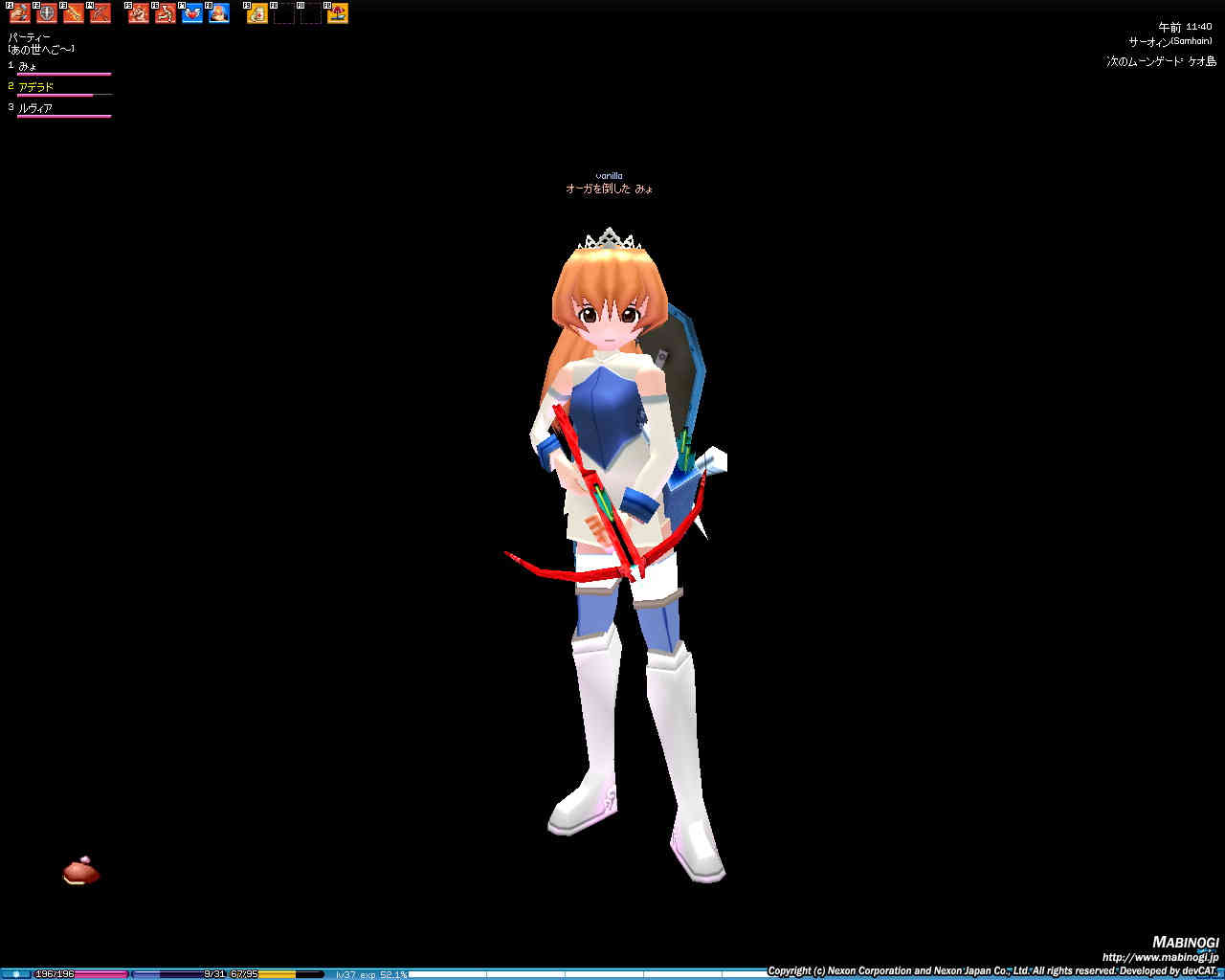Screen dimensions: 1225x980
Task: Click the F5 skill hotkey icon
Action: coord(139,13)
